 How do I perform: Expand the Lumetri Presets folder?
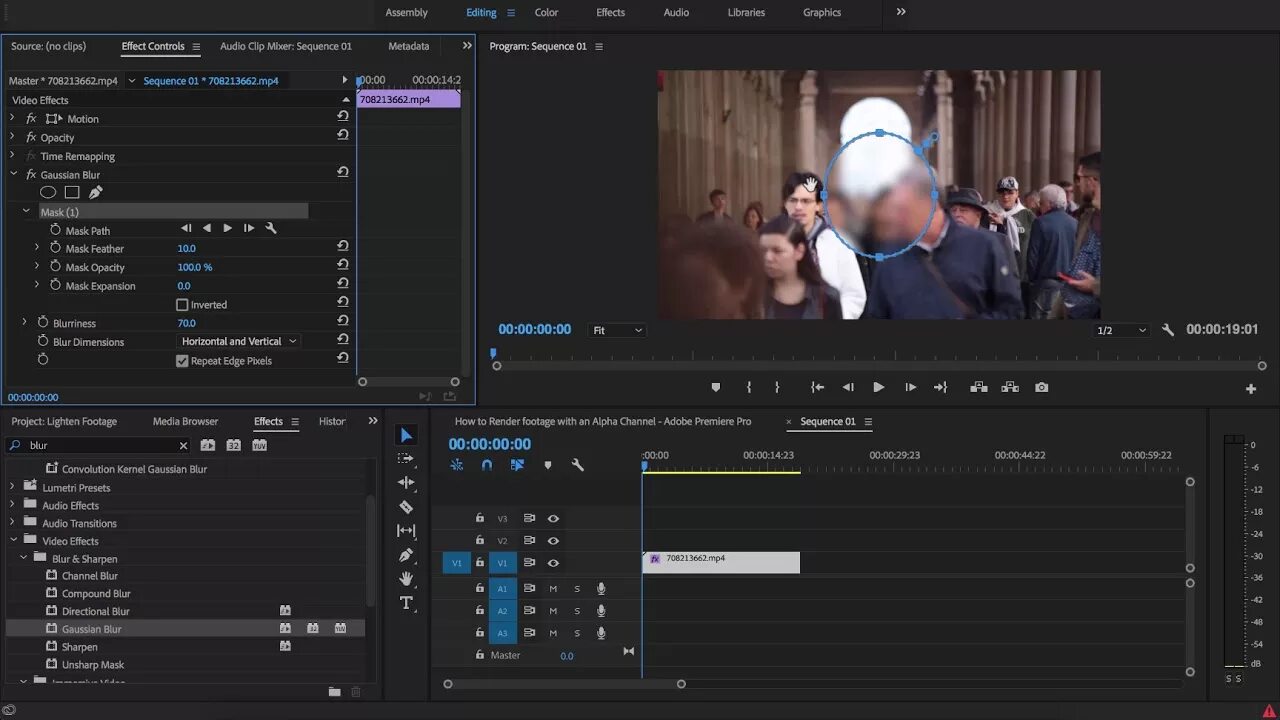(12, 488)
